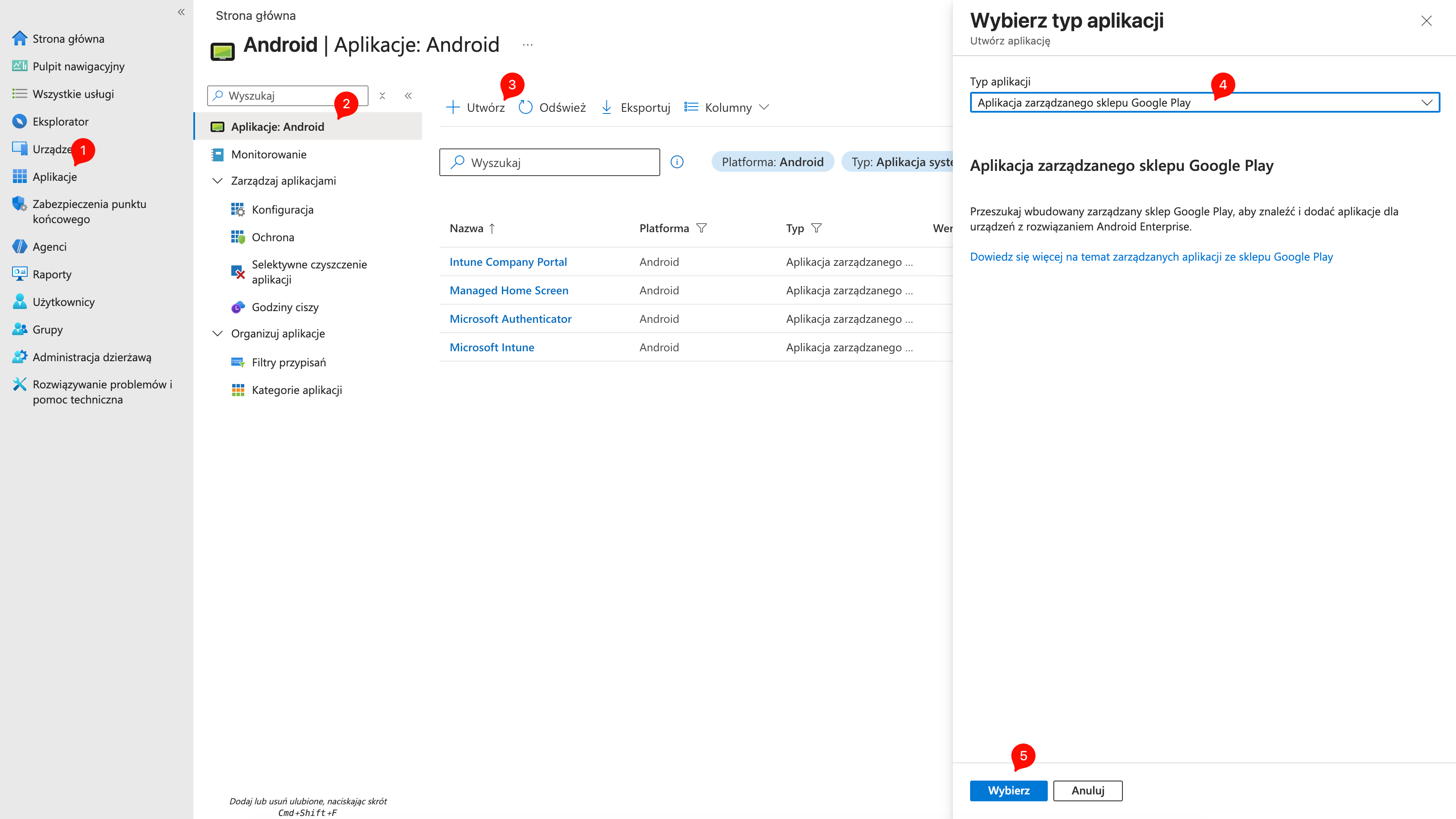Open the Raporty reports icon
Image resolution: width=1456 pixels, height=819 pixels.
(20, 274)
